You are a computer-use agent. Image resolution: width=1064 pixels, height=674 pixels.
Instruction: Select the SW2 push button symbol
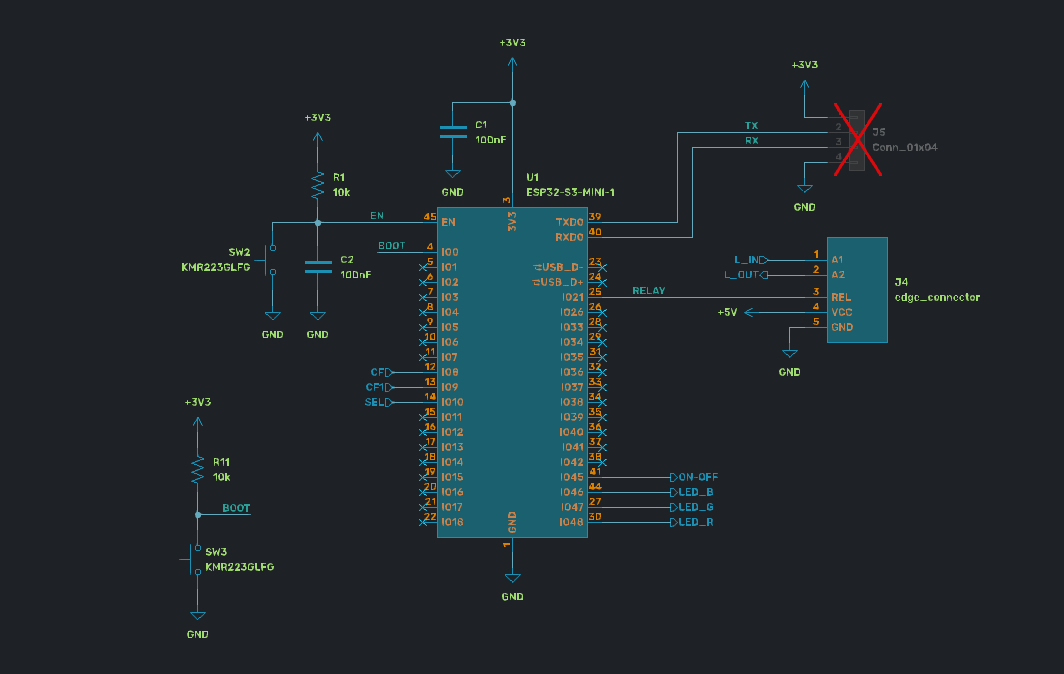(270, 259)
